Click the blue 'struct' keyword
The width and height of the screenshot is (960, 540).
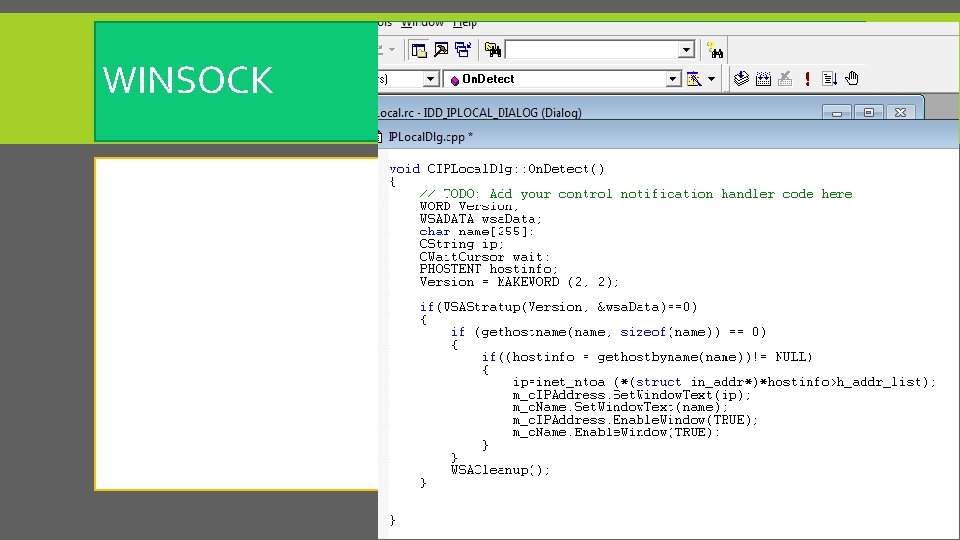coord(658,382)
